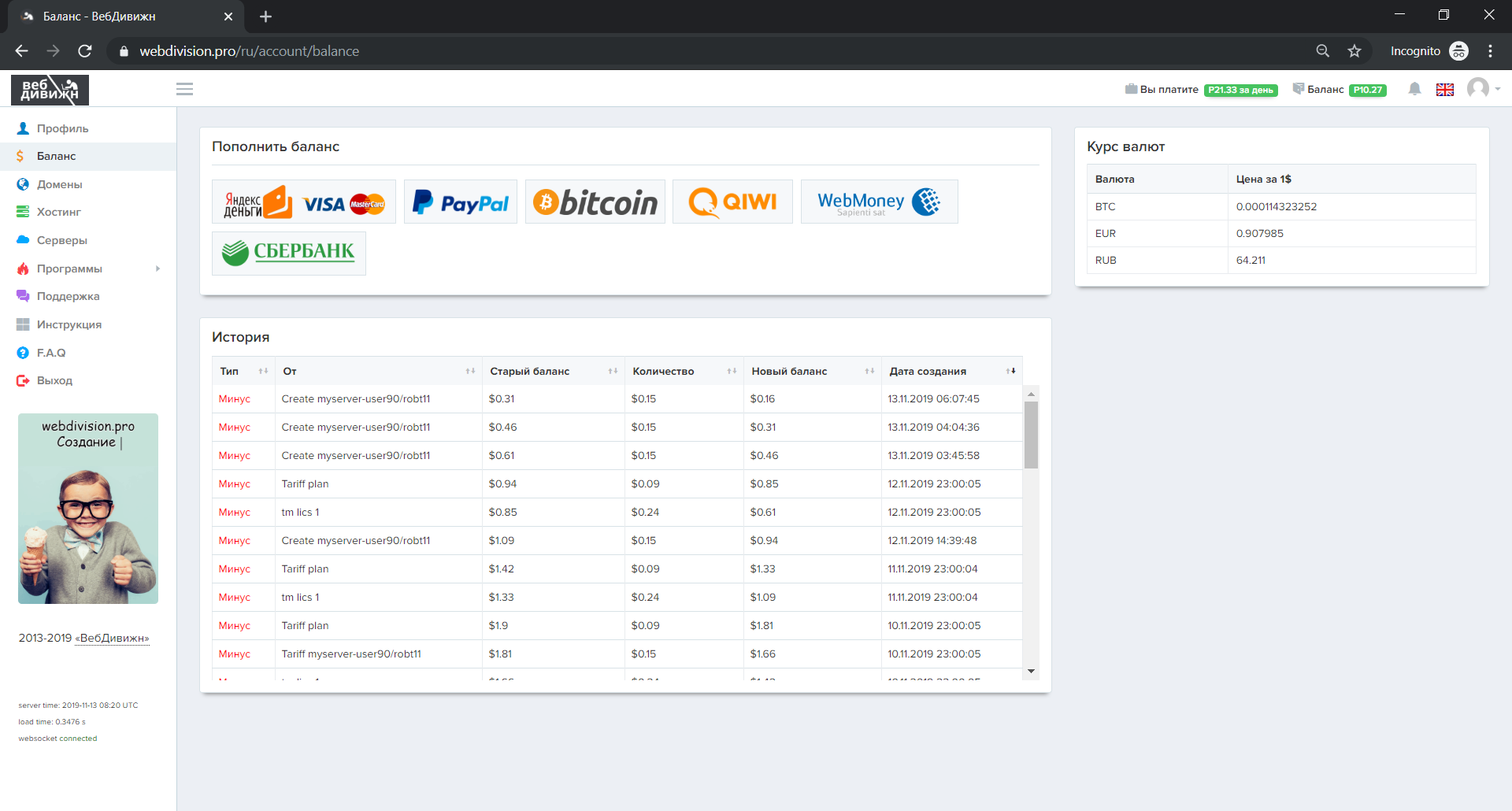Image resolution: width=1512 pixels, height=811 pixels.
Task: Expand the Программы sidebar submenu
Action: coord(157,268)
